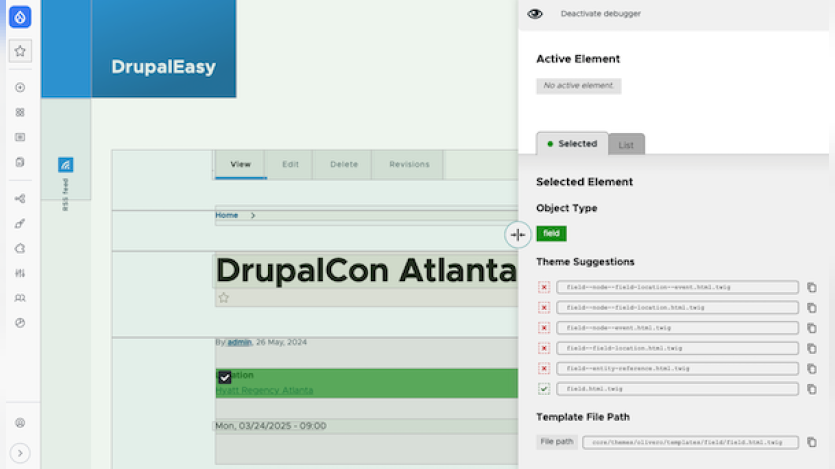Click green check beside field.html.twig

544,389
